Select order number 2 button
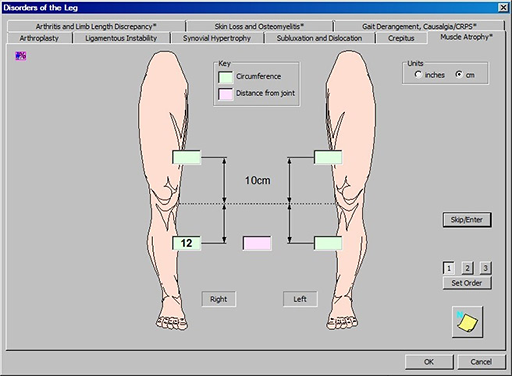 467,268
